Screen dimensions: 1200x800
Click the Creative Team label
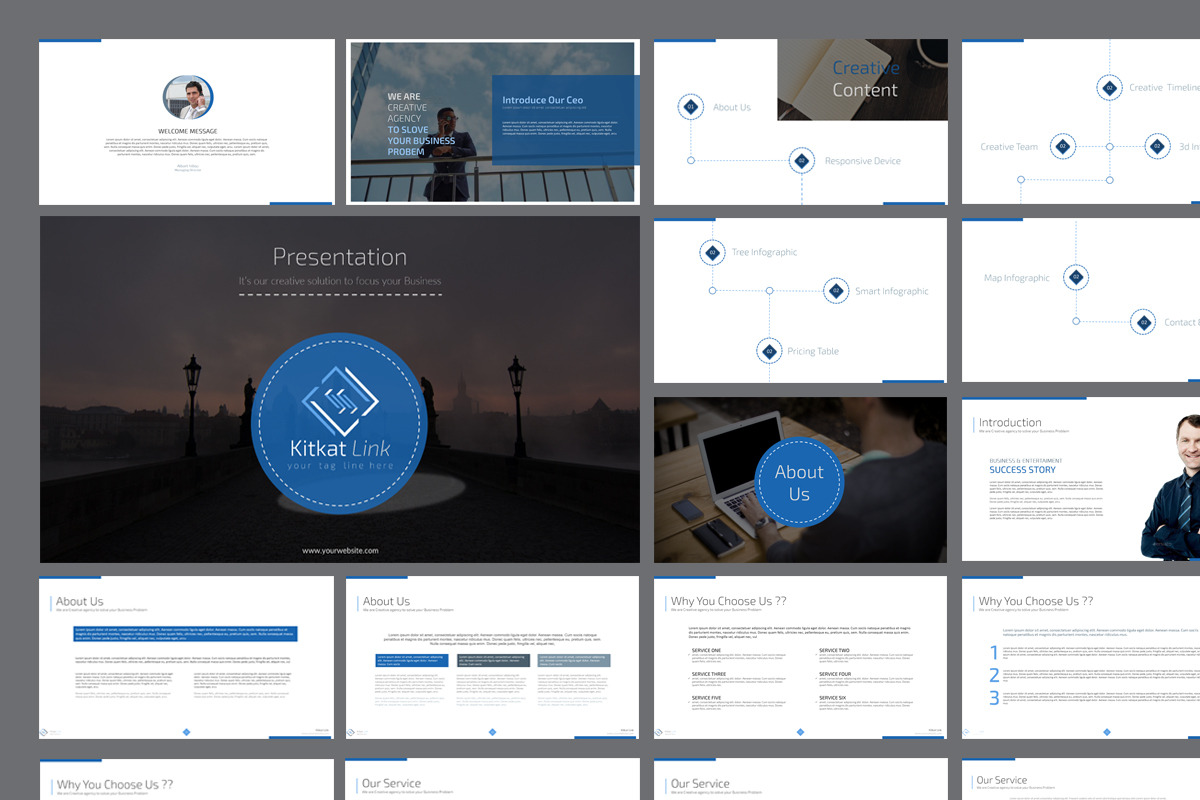point(1009,147)
